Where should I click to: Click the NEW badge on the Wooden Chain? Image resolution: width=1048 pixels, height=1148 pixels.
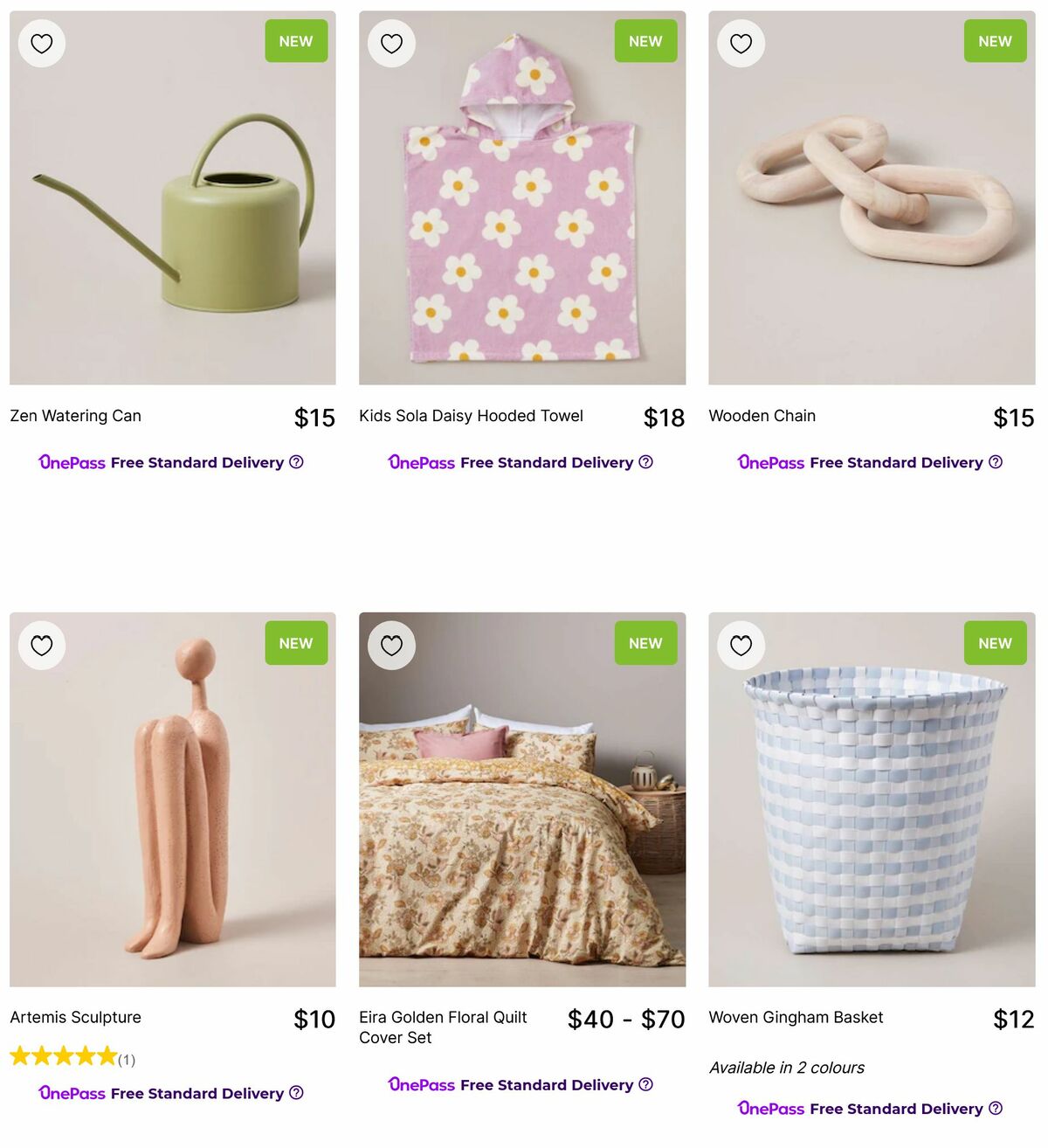[995, 40]
